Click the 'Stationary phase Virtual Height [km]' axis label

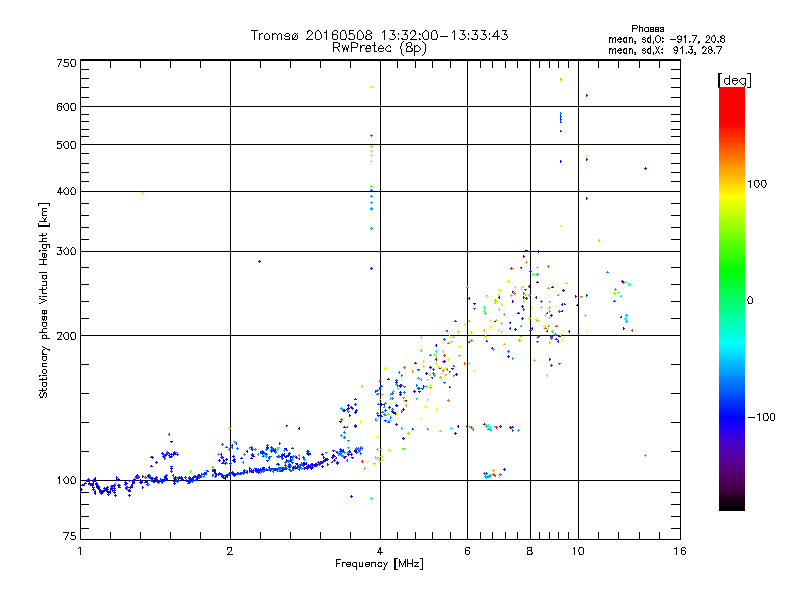click(x=44, y=300)
